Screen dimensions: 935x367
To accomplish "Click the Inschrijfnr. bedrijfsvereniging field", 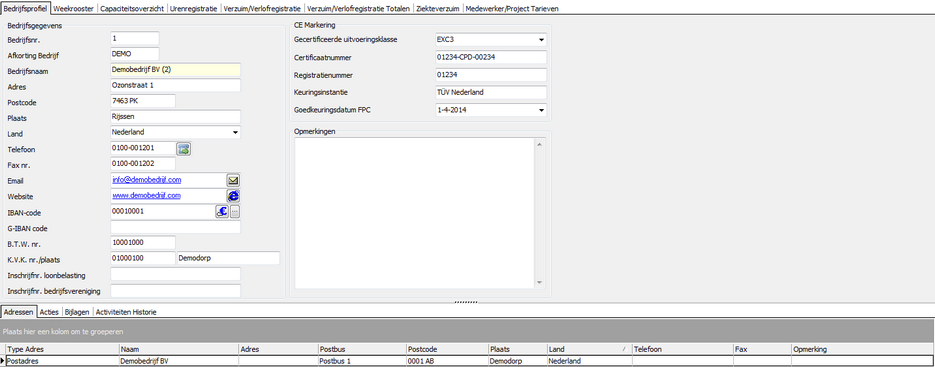I will point(175,291).
